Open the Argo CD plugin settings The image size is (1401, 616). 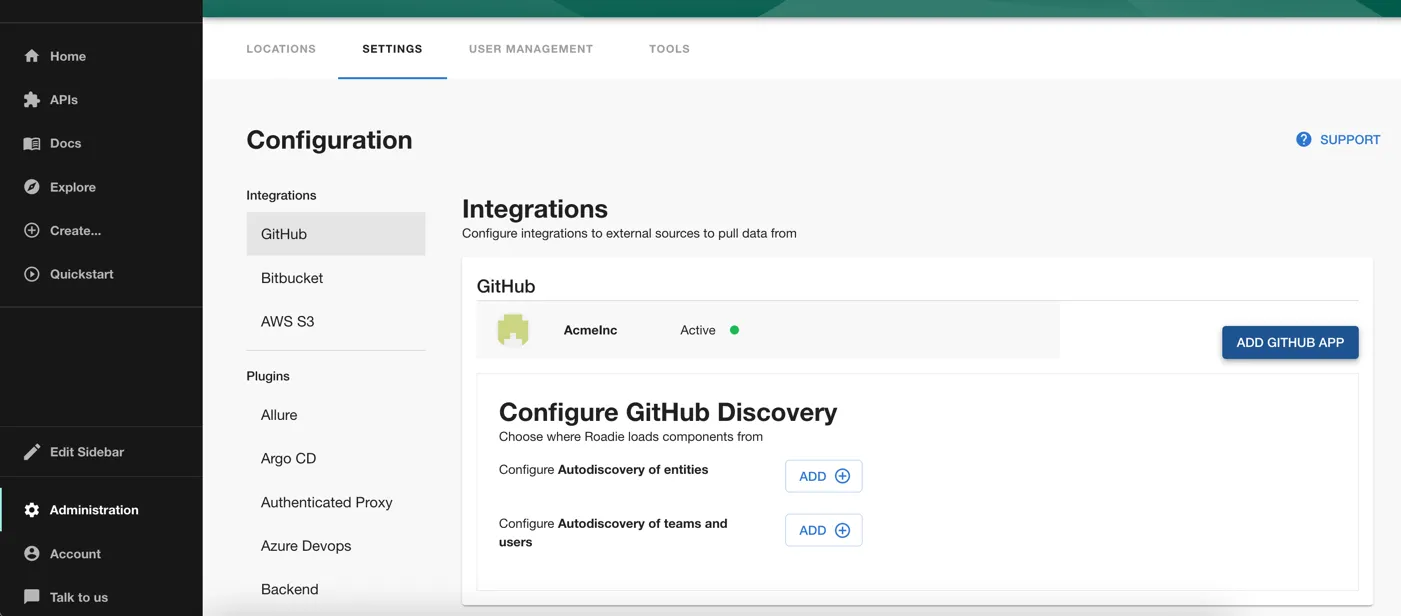click(x=288, y=458)
